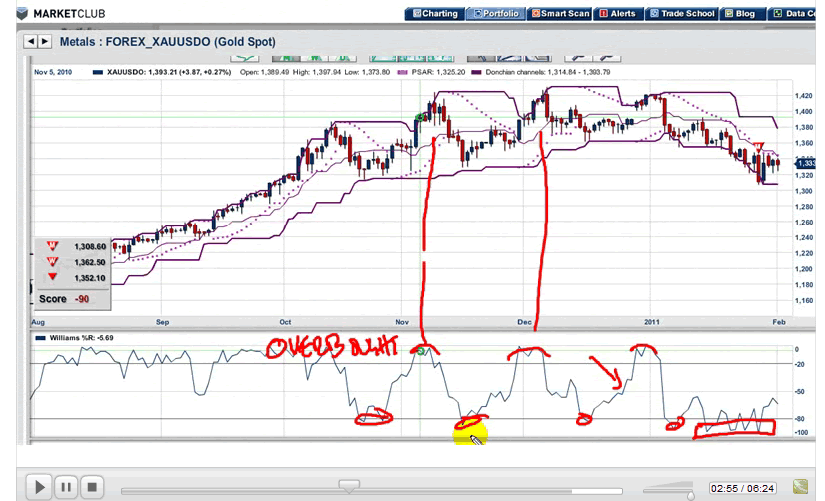The image size is (825, 501).
Task: Toggle fullscreen icon beside the time display
Action: click(800, 486)
